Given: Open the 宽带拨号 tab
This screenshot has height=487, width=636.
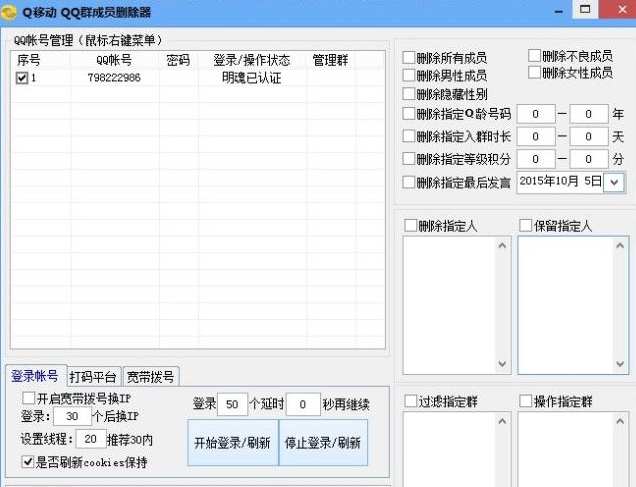Looking at the screenshot, I should pos(151,377).
